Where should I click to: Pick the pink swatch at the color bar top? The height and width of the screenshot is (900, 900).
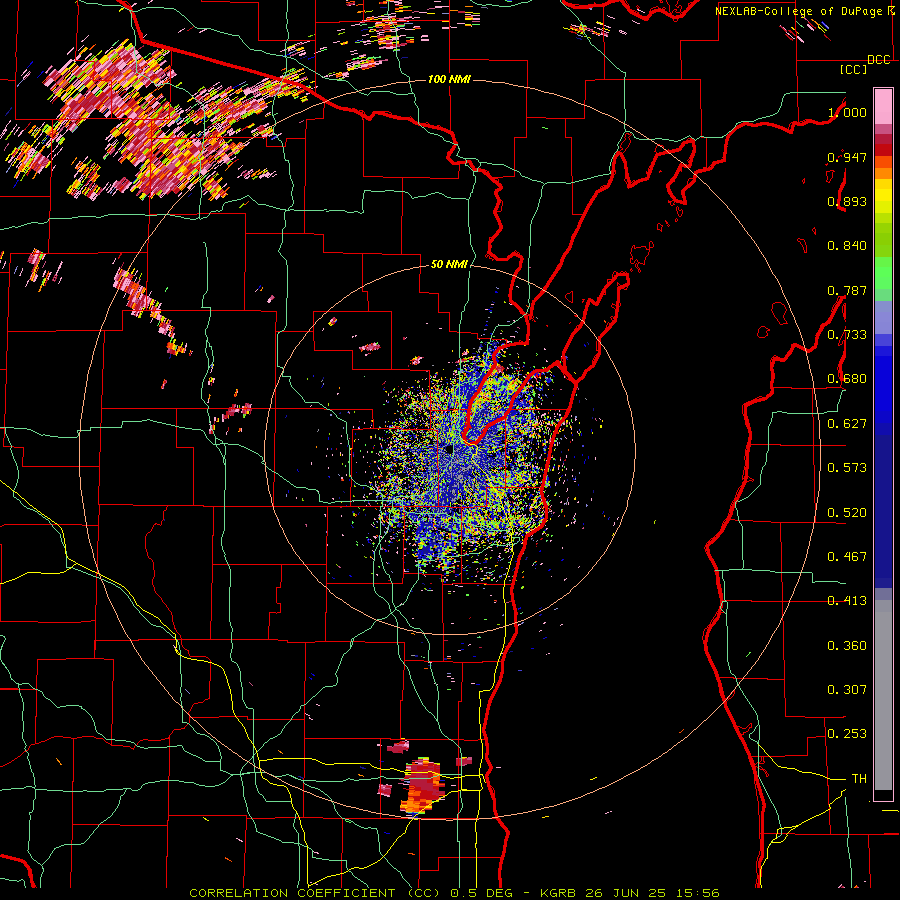tap(883, 106)
